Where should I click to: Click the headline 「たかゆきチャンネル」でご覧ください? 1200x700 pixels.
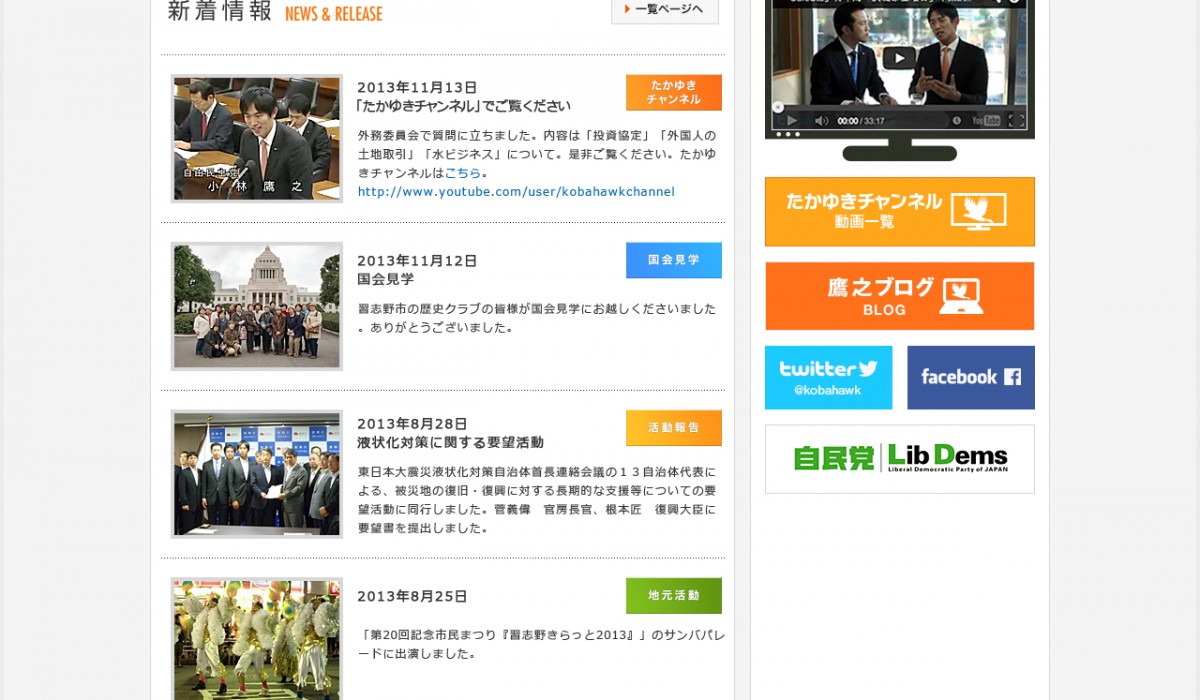pyautogui.click(x=463, y=106)
